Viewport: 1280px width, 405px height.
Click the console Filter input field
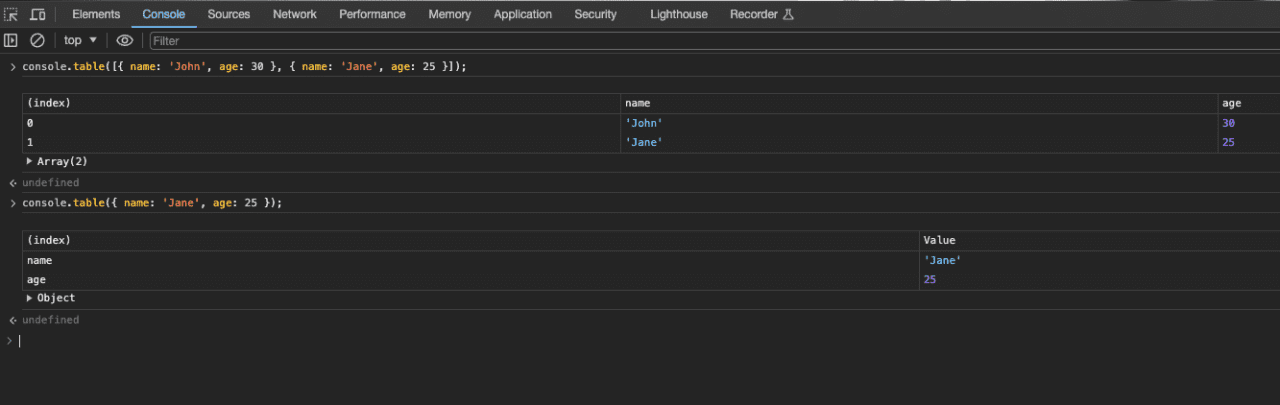click(713, 41)
